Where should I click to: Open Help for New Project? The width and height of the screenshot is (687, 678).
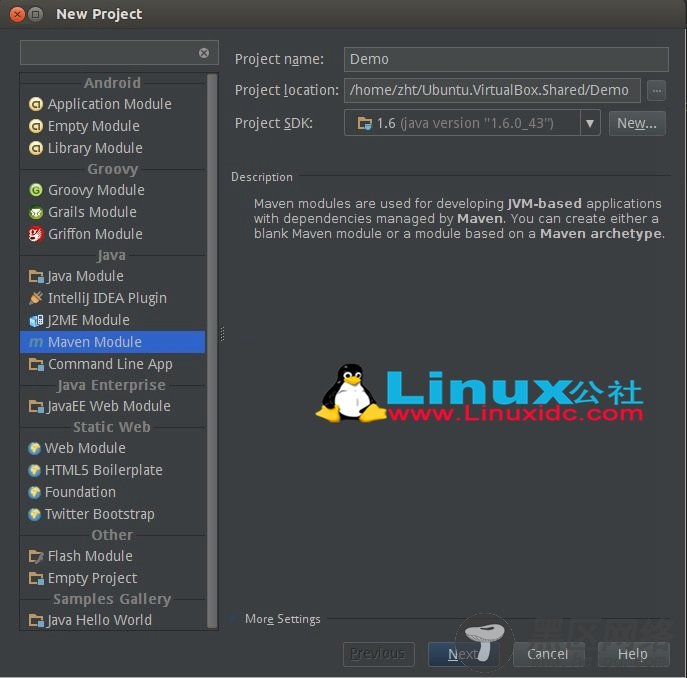click(633, 654)
